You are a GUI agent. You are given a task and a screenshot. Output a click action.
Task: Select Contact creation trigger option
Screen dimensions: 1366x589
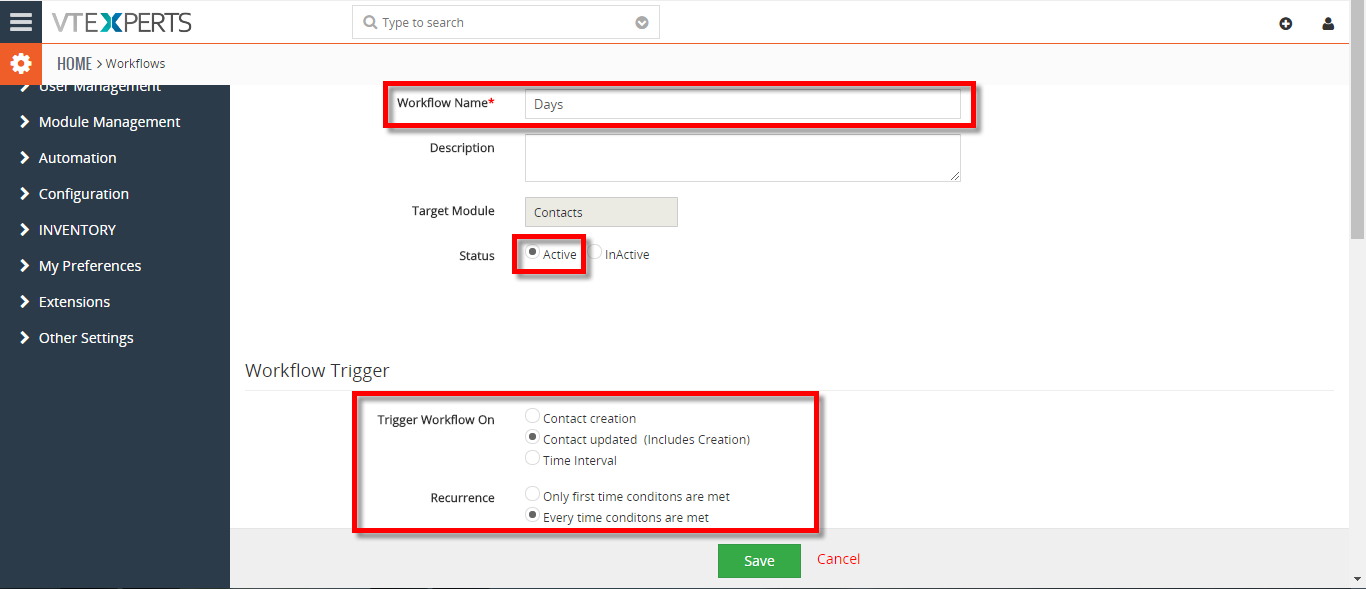click(x=533, y=416)
